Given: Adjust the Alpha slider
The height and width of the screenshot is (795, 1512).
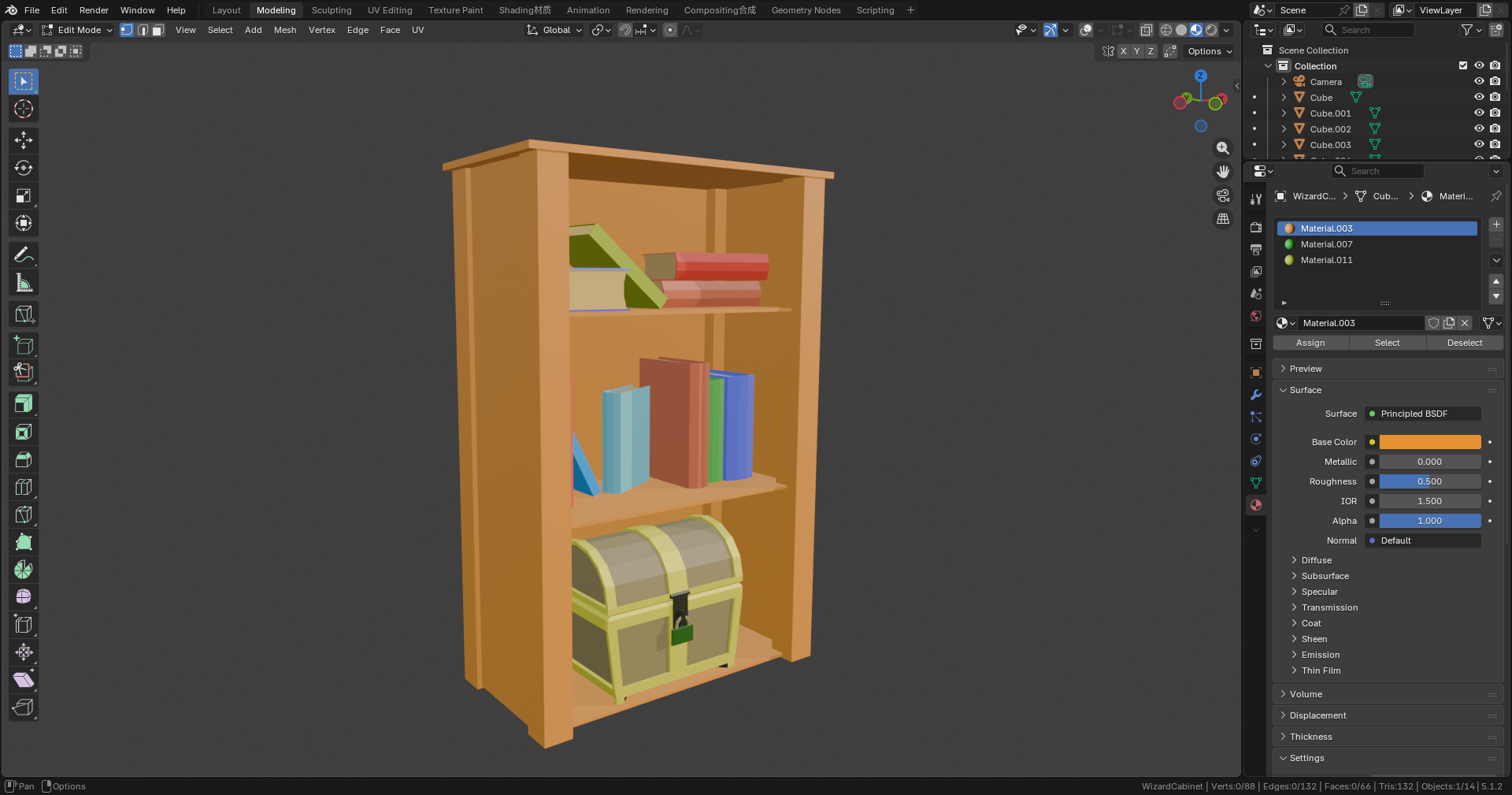Looking at the screenshot, I should pyautogui.click(x=1430, y=521).
